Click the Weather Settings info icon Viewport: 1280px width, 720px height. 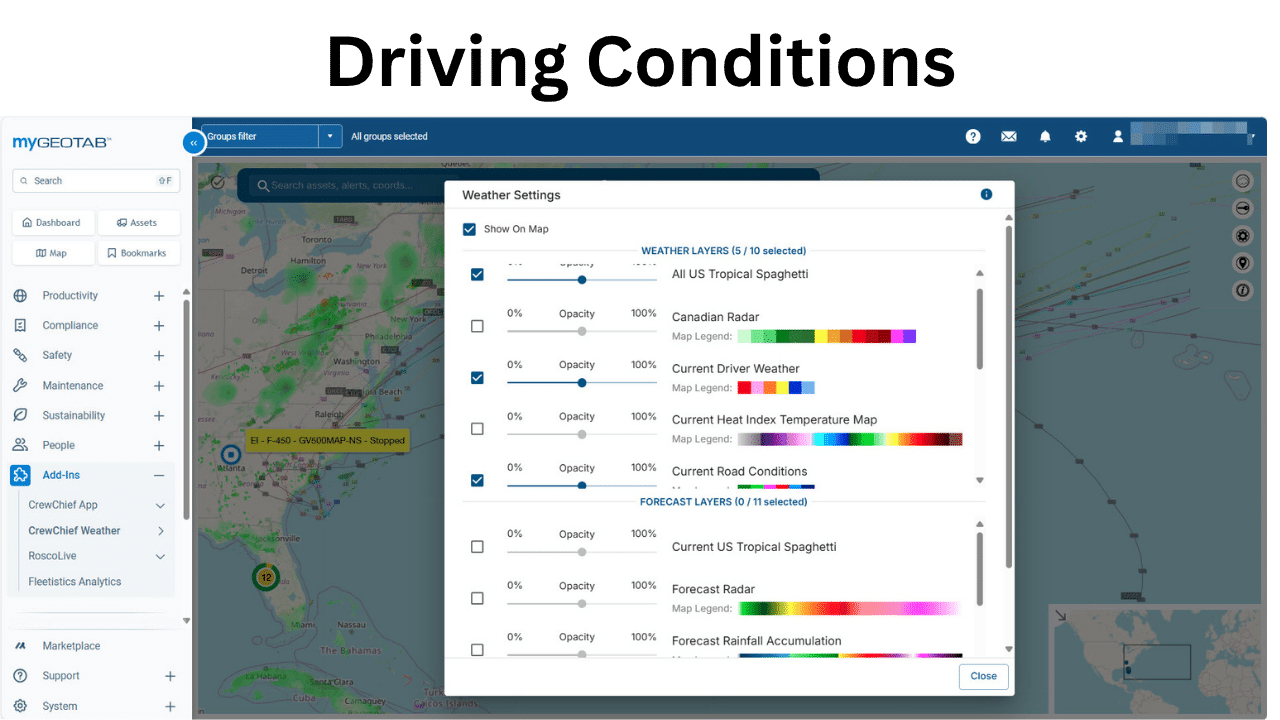point(986,195)
